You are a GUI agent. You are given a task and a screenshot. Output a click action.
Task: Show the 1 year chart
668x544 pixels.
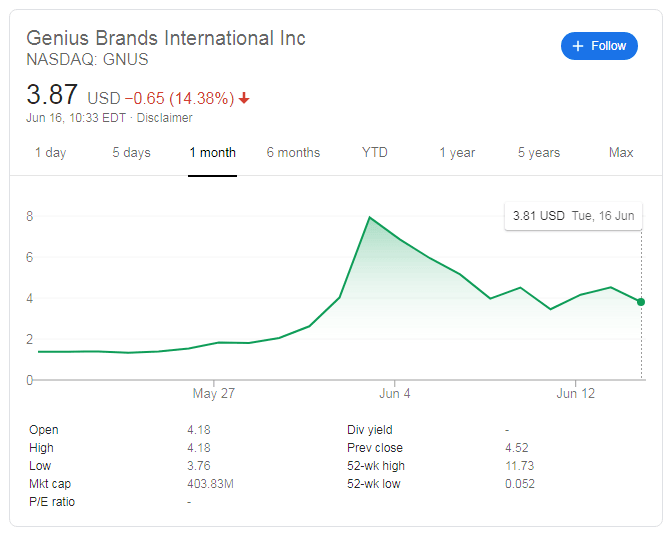click(457, 153)
